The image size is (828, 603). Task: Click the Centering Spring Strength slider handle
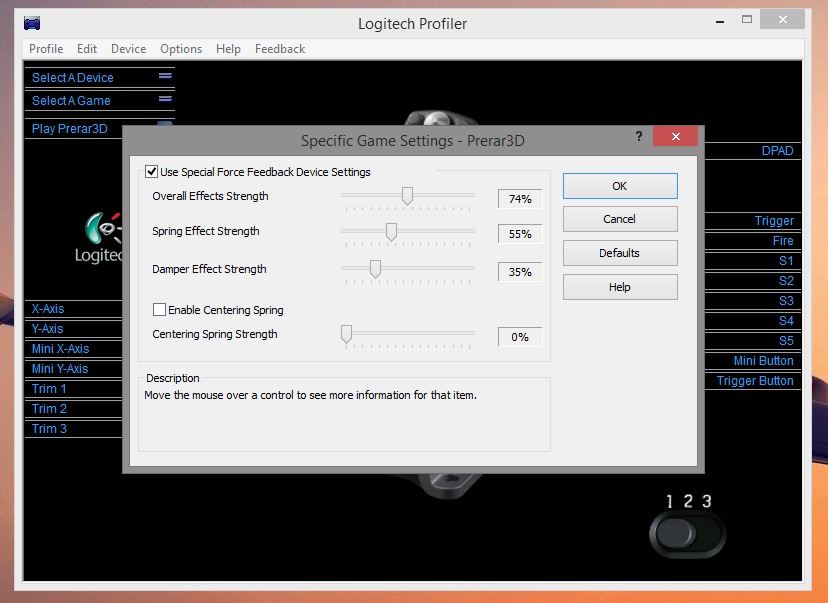pyautogui.click(x=346, y=334)
